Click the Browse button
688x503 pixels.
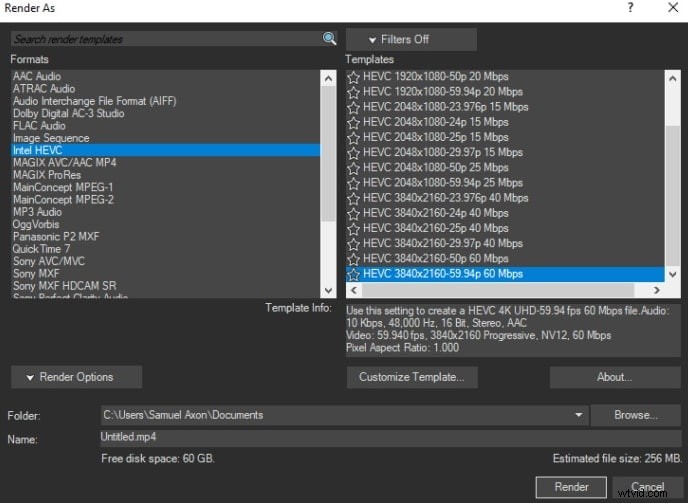636,415
